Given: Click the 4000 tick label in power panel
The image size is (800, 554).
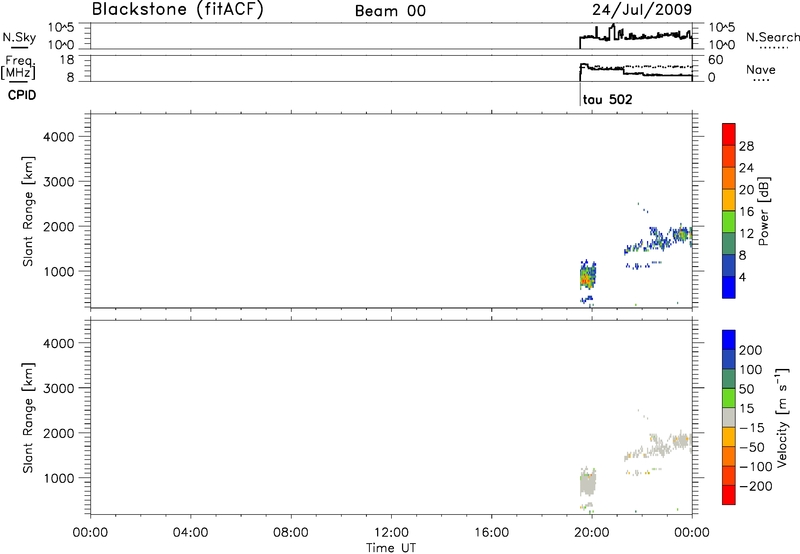Looking at the screenshot, I should tap(59, 137).
